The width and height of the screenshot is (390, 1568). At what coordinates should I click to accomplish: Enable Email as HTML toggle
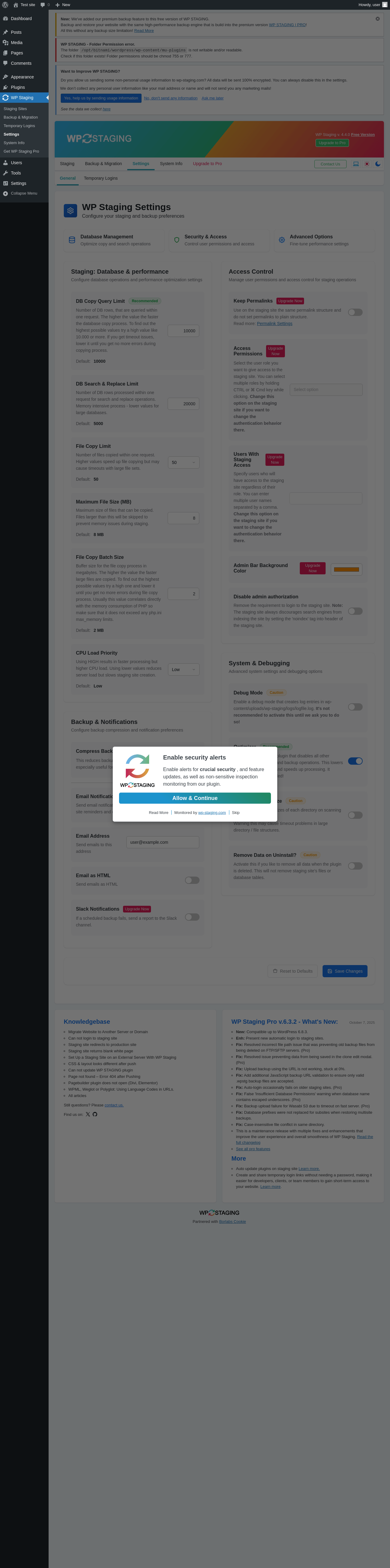click(192, 880)
